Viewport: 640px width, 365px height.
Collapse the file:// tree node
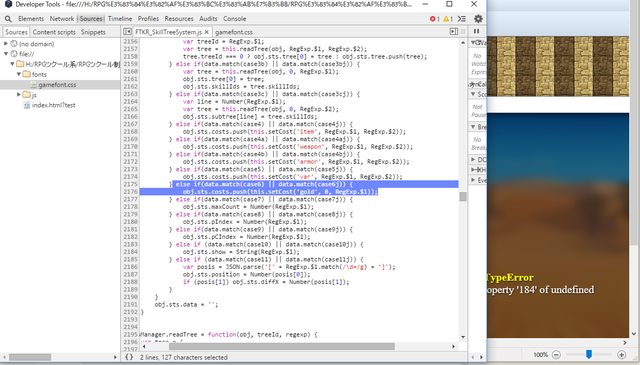click(6, 54)
